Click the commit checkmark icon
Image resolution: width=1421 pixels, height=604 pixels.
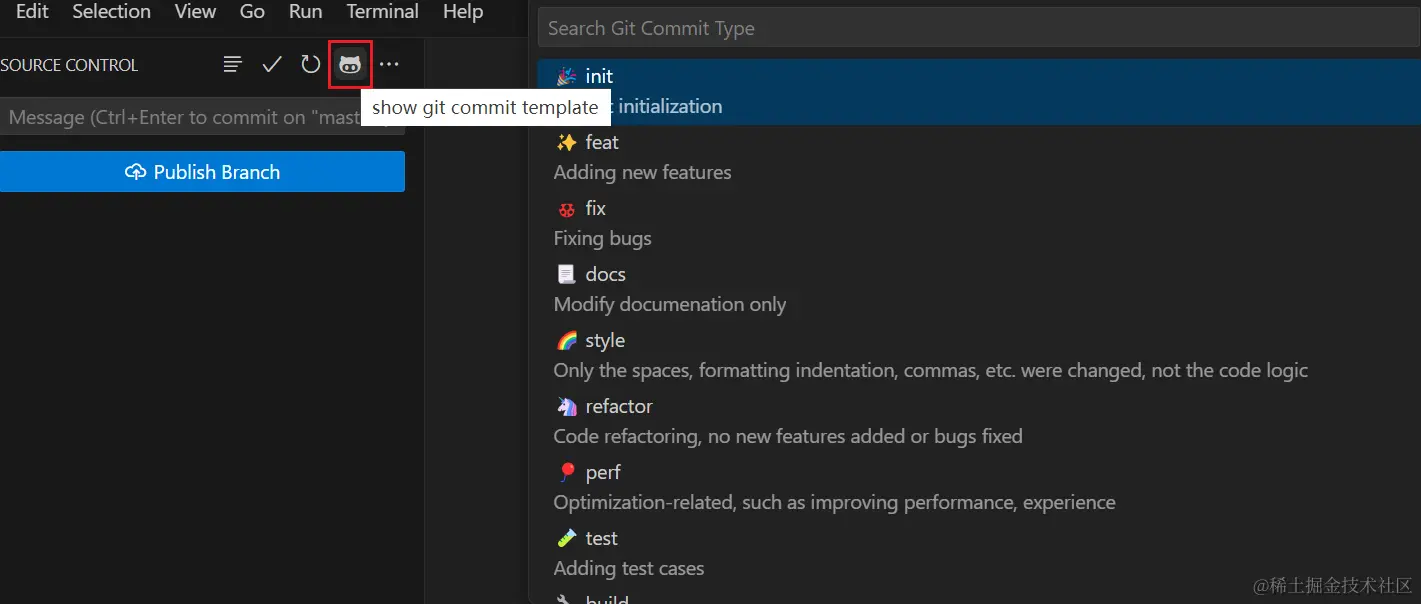[x=272, y=65]
